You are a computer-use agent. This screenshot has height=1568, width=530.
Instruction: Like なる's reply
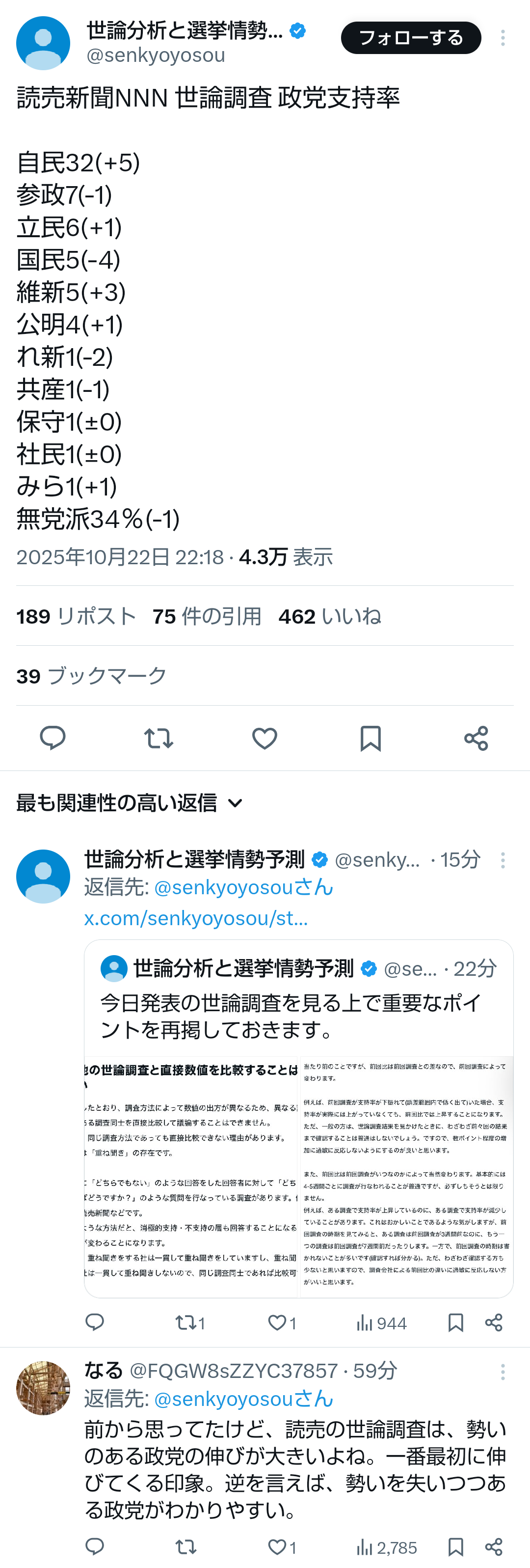click(x=277, y=1547)
